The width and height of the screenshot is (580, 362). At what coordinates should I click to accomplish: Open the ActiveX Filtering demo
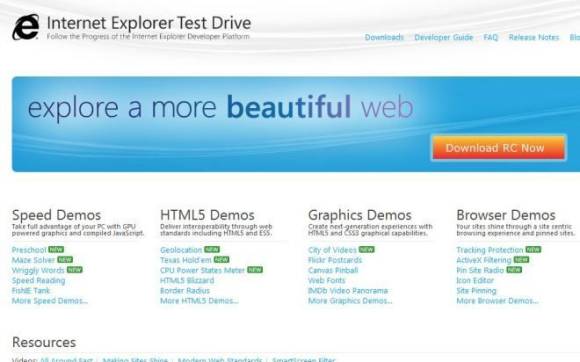tap(484, 260)
